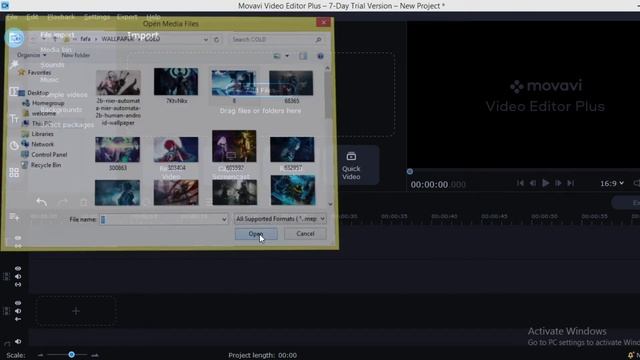Play the preview with the play button
The image size is (640, 360).
coord(545,183)
